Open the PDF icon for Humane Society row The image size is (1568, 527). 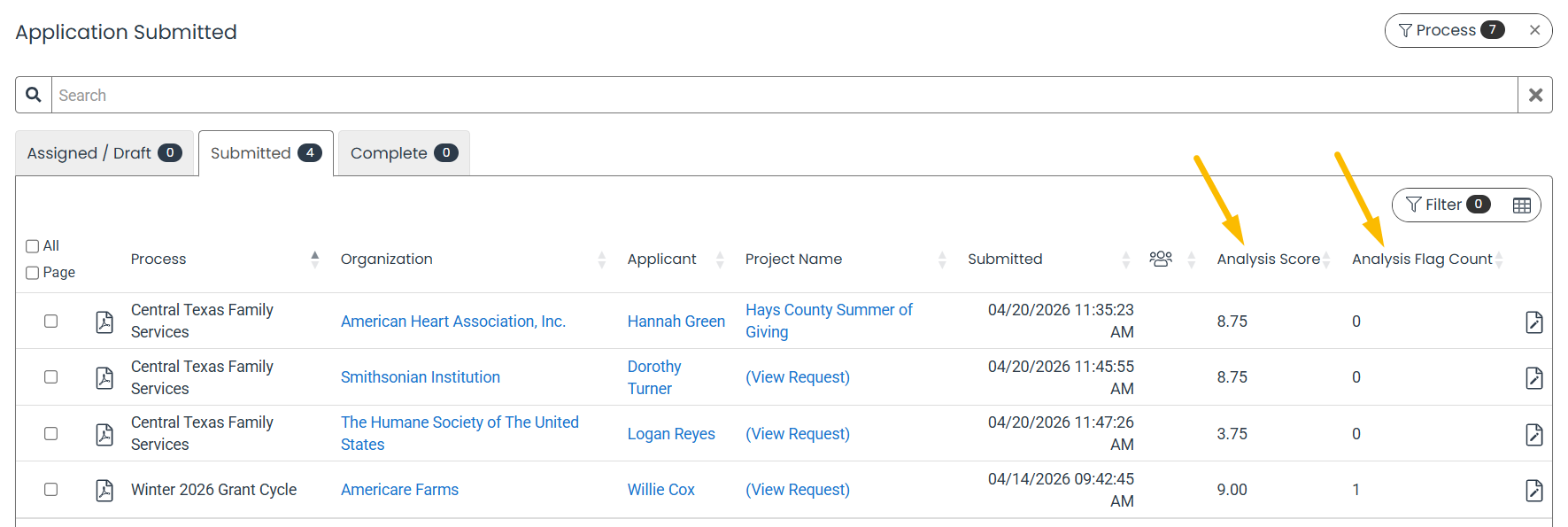tap(104, 434)
